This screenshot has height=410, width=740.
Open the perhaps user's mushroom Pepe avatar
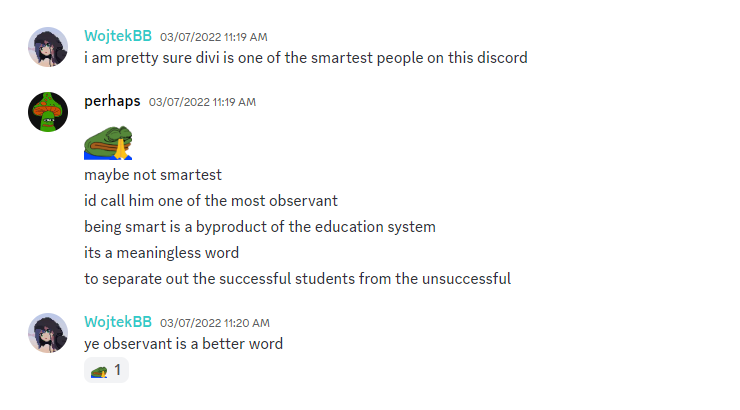(x=47, y=111)
